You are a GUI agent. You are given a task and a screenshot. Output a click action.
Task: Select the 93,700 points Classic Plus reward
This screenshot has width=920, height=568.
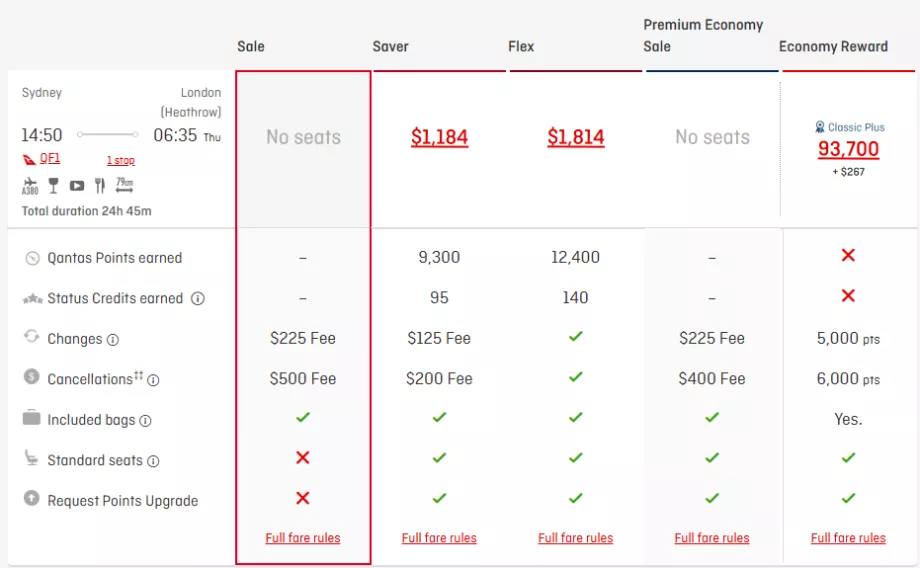848,149
